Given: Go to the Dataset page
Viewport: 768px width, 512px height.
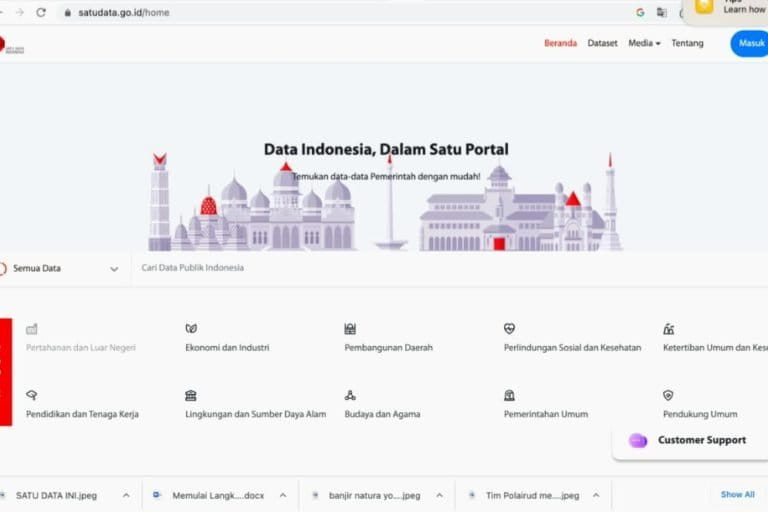Looking at the screenshot, I should pyautogui.click(x=602, y=43).
